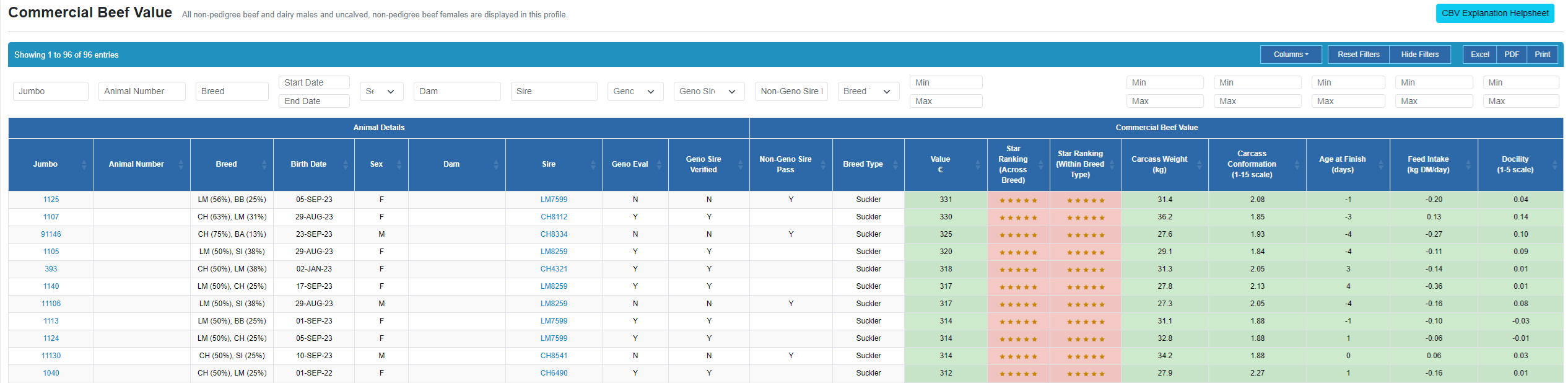1568x383 pixels.
Task: Open the Geno Eval filter dropdown
Action: click(x=635, y=91)
